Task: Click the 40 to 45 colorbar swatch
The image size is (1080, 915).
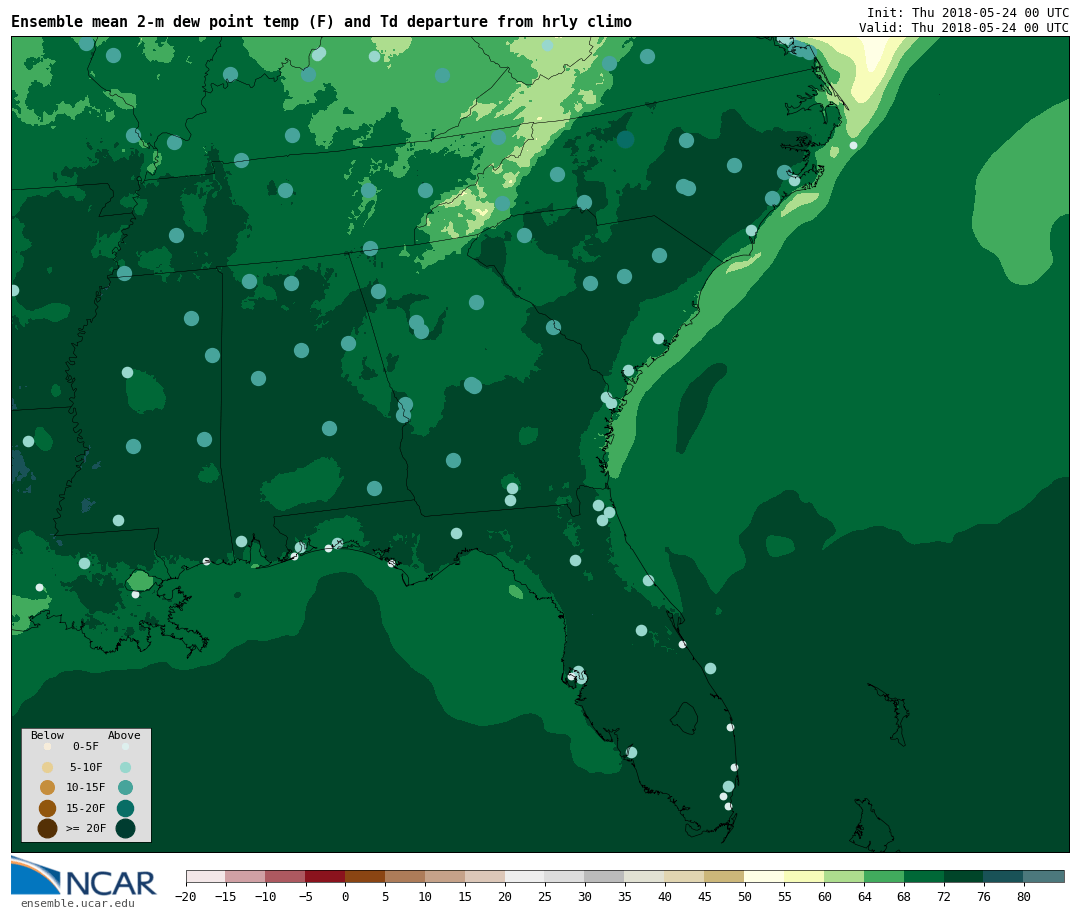Action: point(685,876)
